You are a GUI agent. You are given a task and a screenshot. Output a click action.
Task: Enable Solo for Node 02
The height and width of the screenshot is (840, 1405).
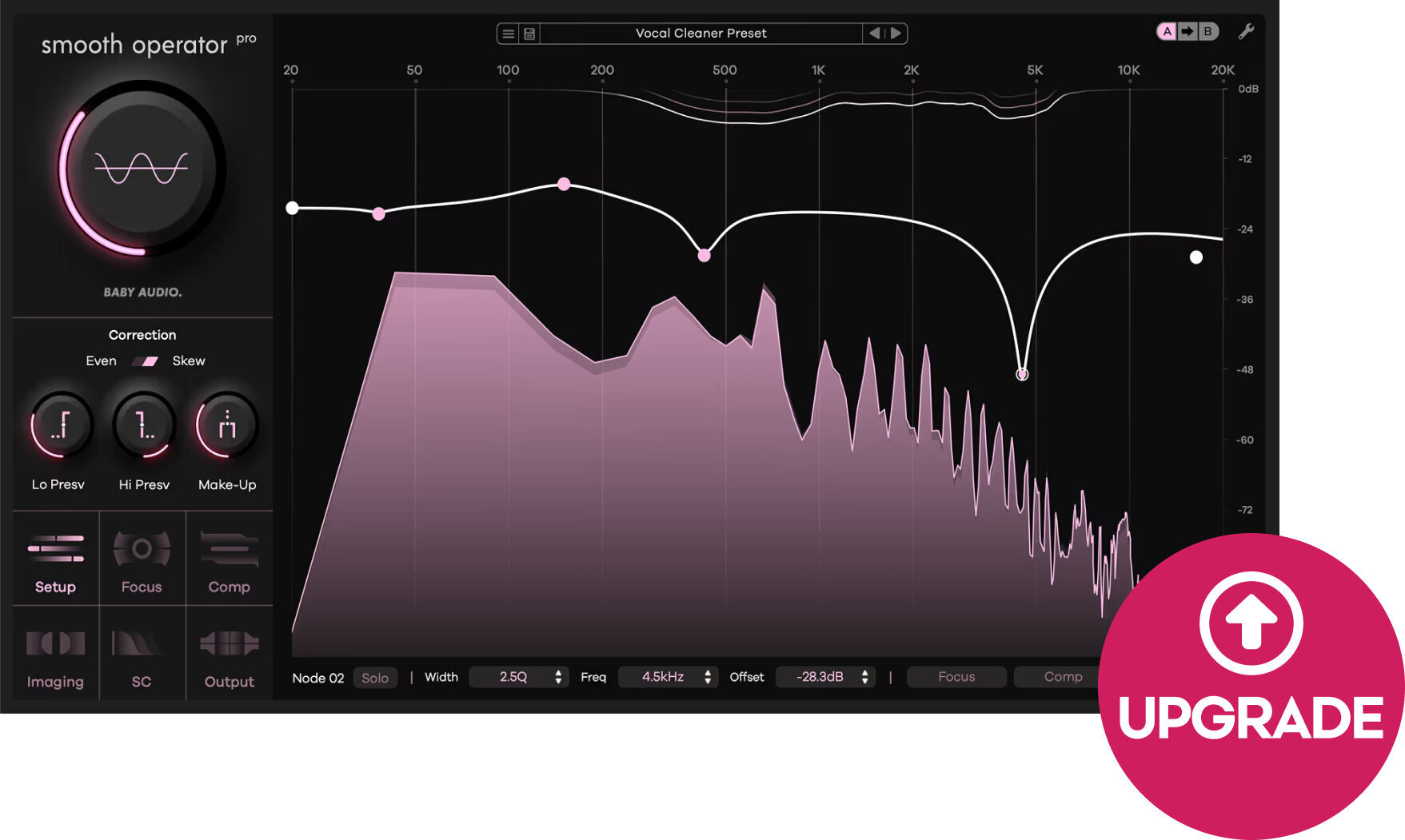tap(375, 677)
